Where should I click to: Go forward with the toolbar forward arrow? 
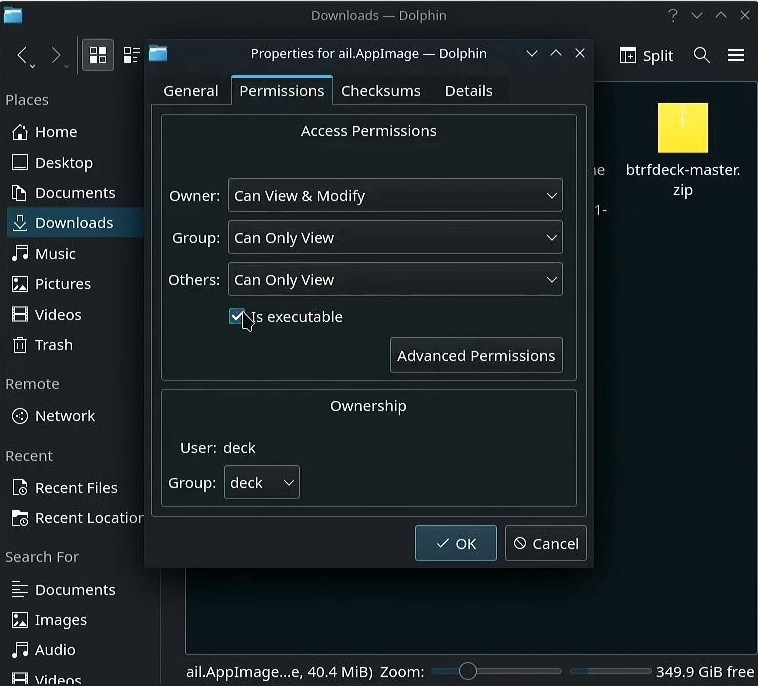point(56,55)
